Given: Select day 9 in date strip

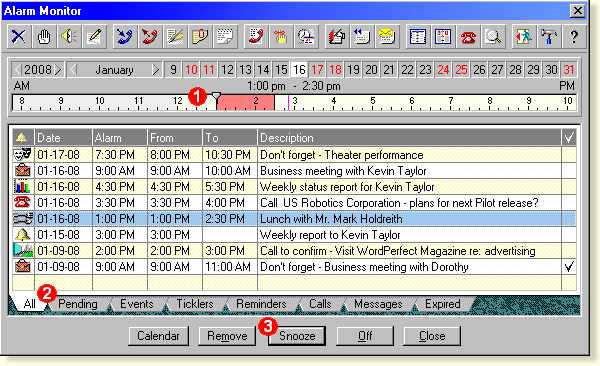Looking at the screenshot, I should (173, 70).
